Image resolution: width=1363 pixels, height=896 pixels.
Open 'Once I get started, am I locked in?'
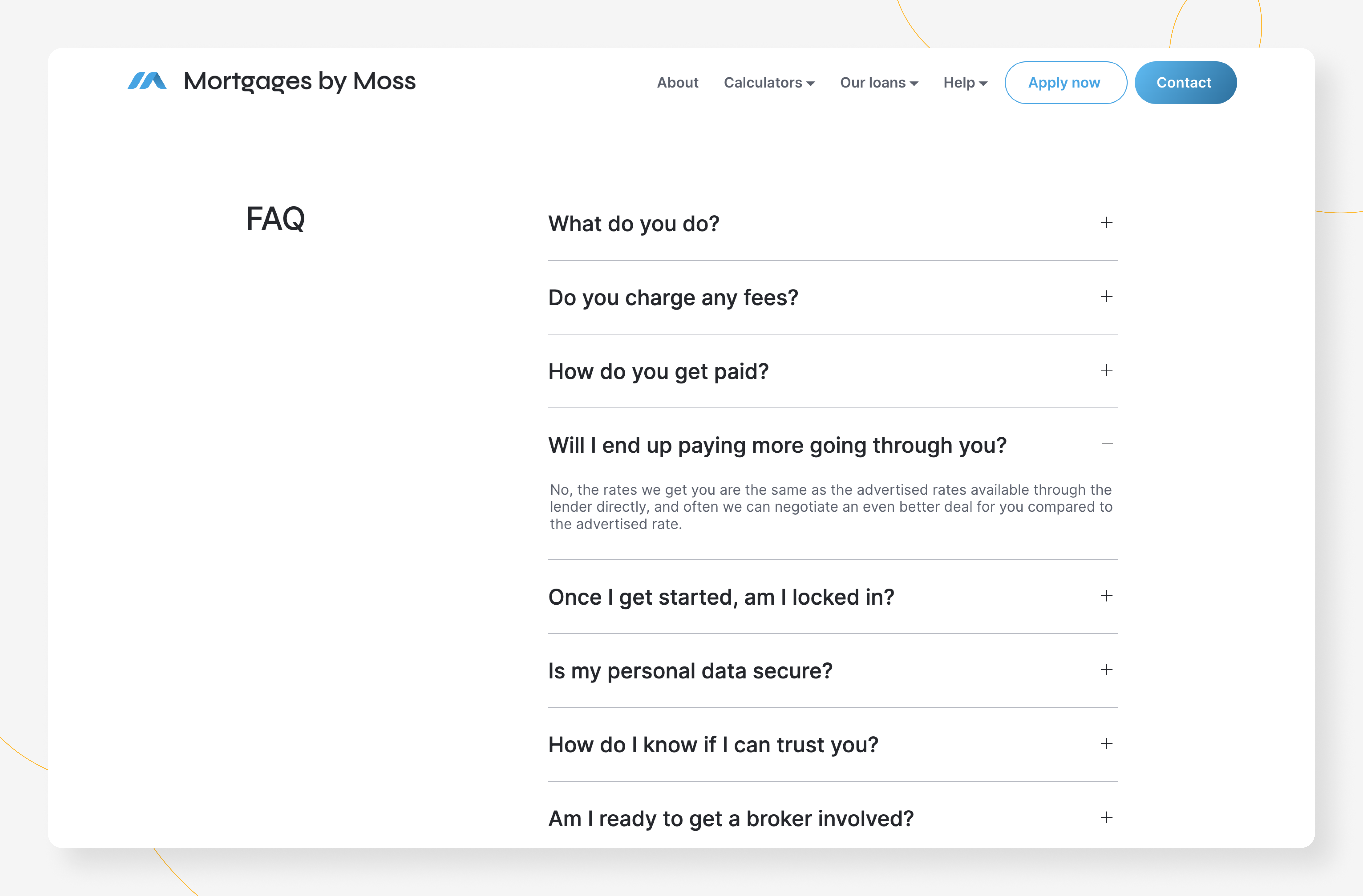point(721,597)
